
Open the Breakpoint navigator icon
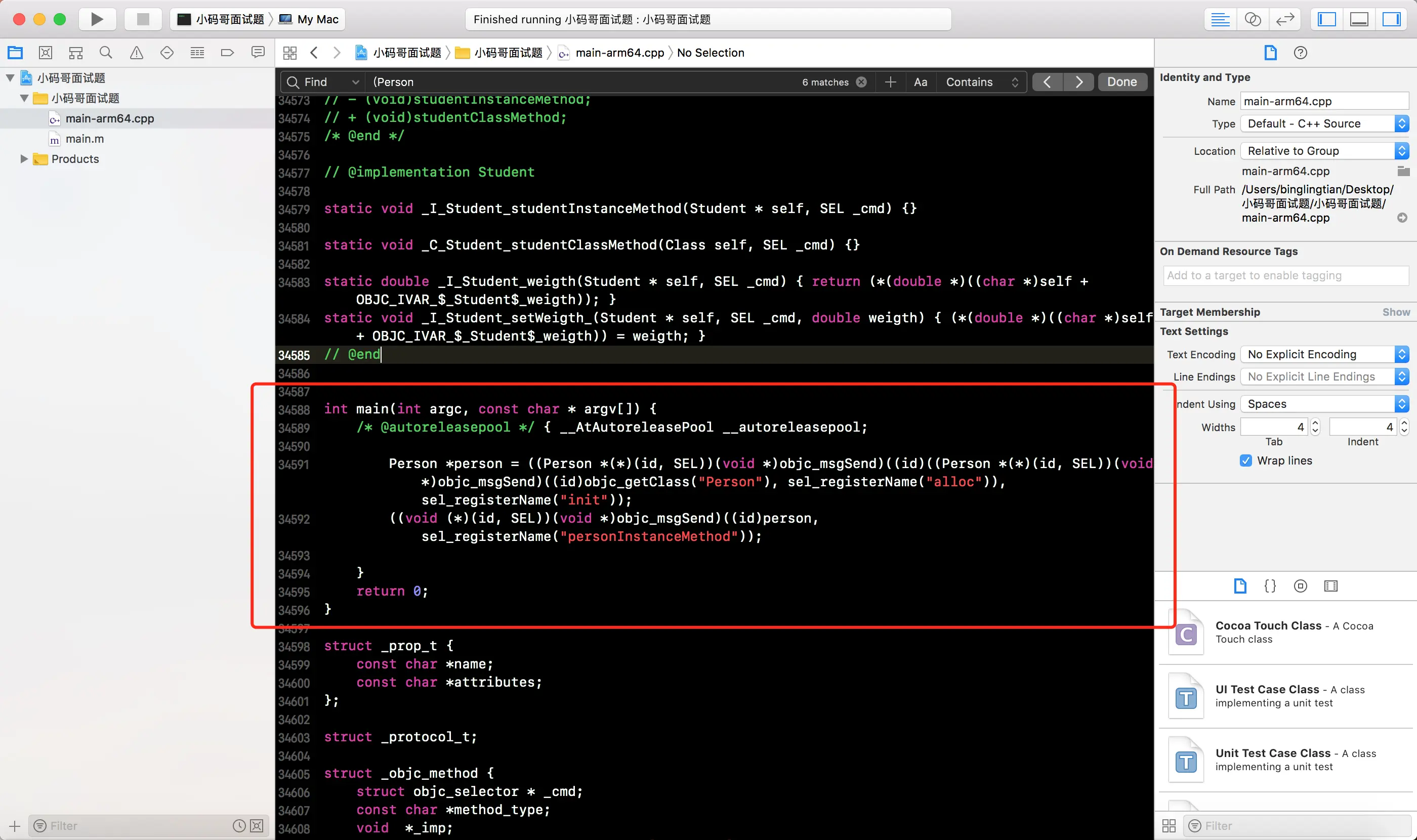click(x=227, y=53)
